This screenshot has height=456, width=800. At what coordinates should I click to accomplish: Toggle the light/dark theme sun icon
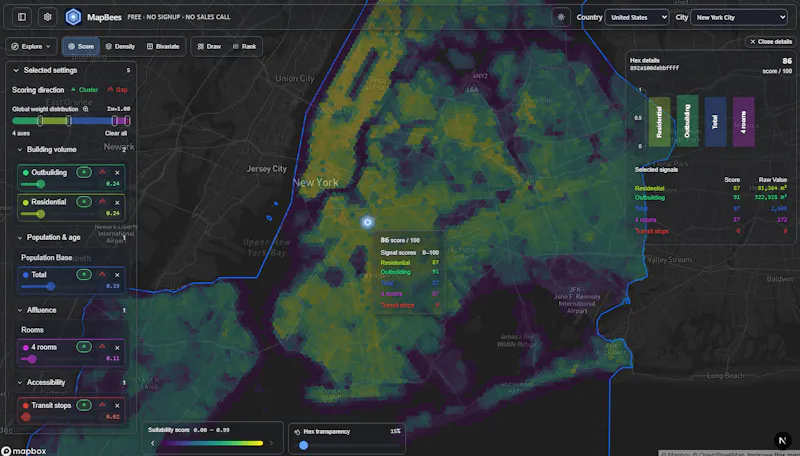[x=561, y=17]
